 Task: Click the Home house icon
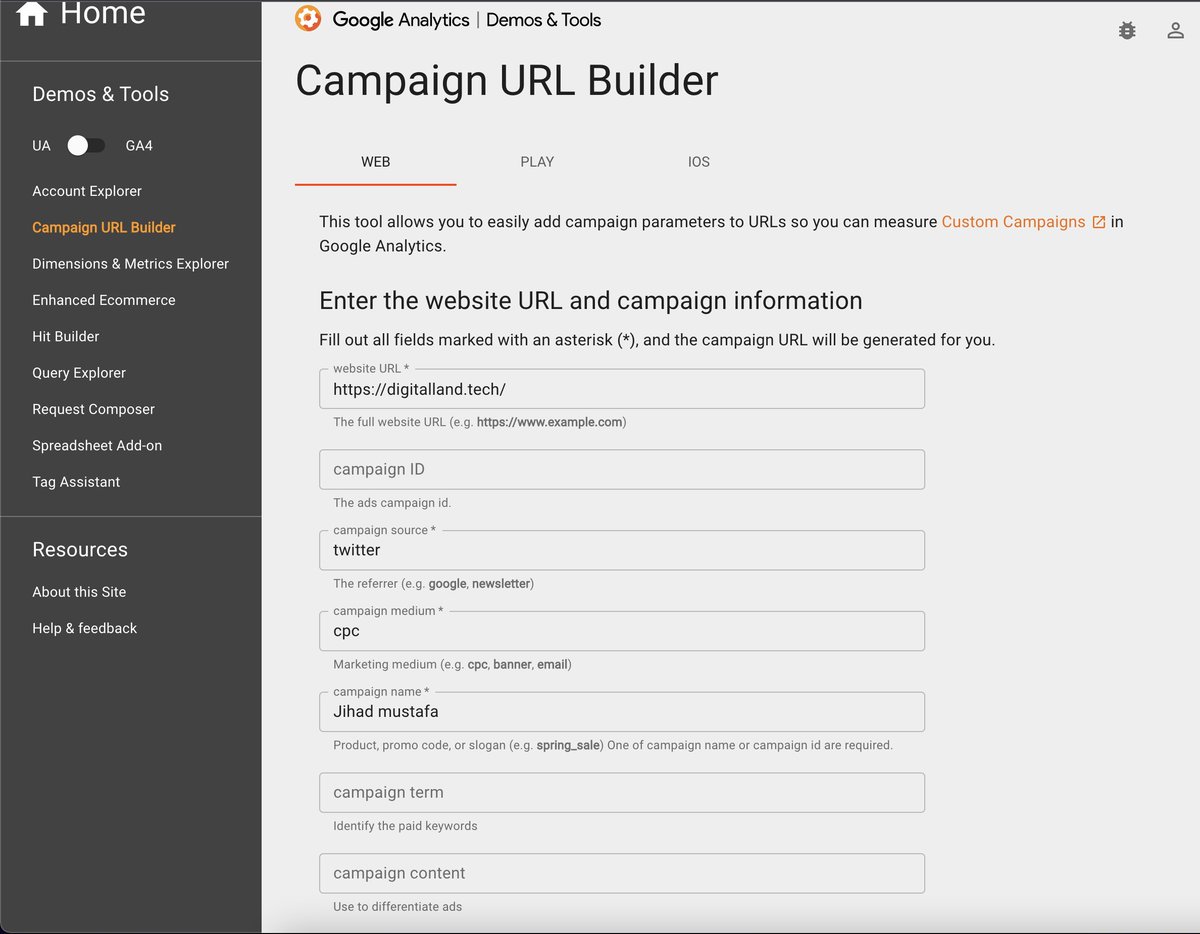[32, 14]
